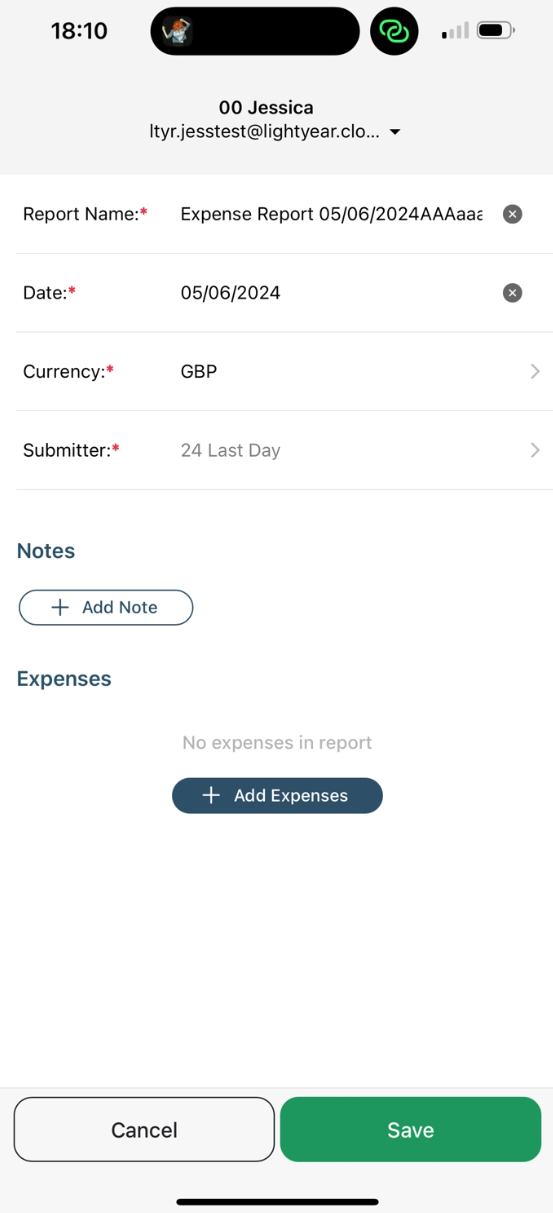Image resolution: width=553 pixels, height=1213 pixels.
Task: Tap the green link icon in status bar
Action: (394, 31)
